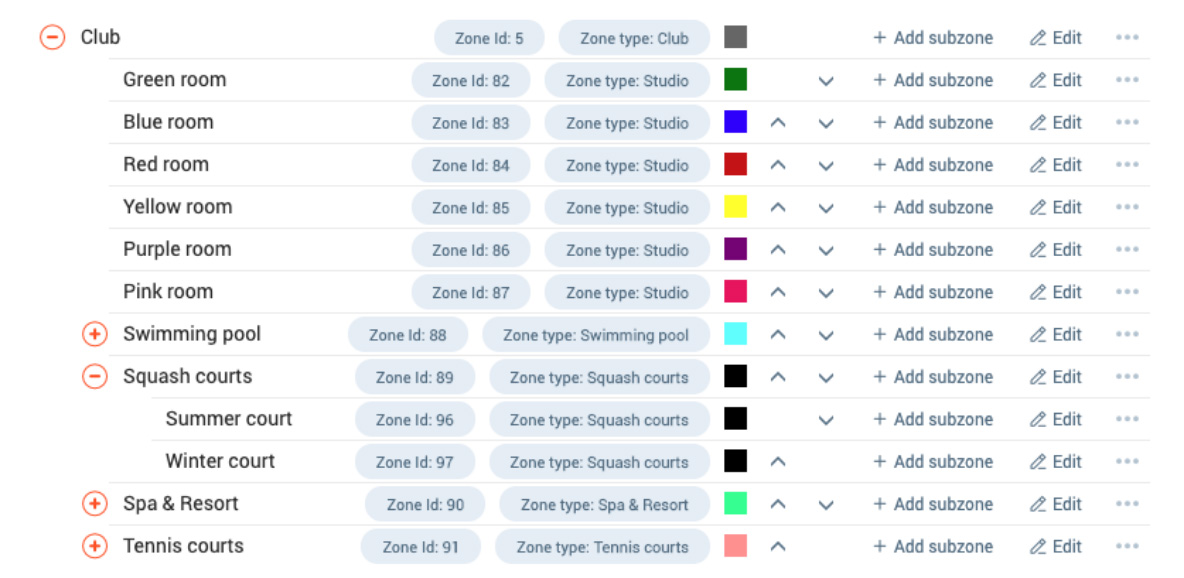Move Spa & Resort down with arrow
Screen dimensions: 1184x578
(x=826, y=504)
